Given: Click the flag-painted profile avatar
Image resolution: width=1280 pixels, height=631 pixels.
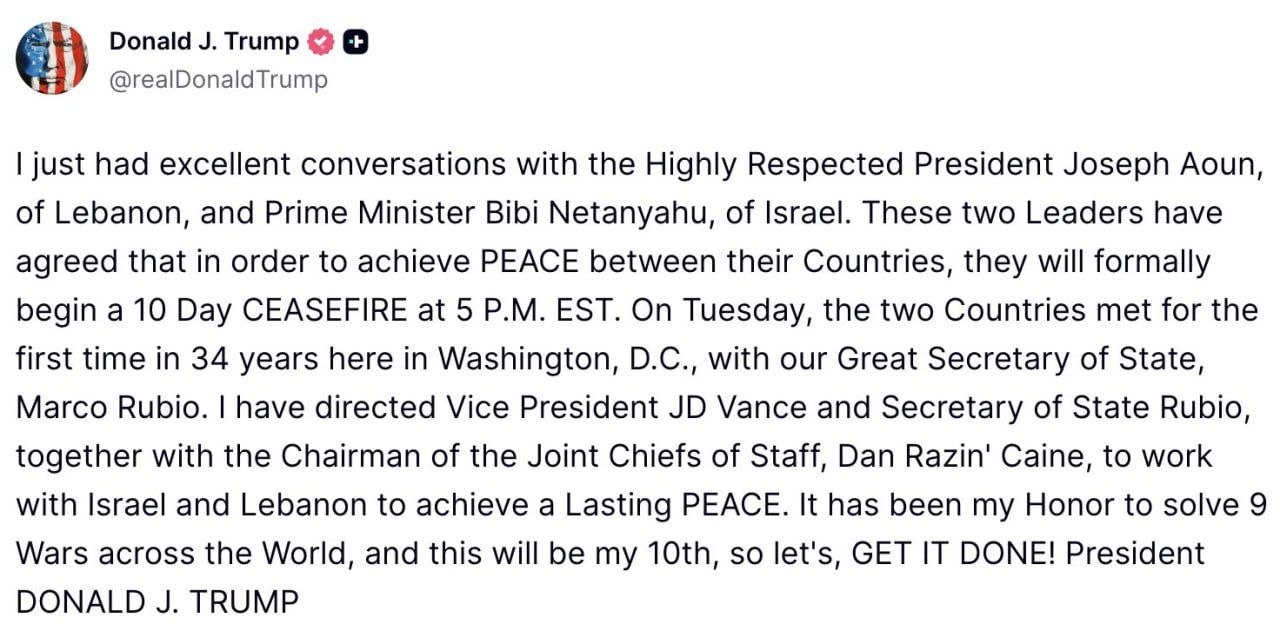Looking at the screenshot, I should [52, 58].
